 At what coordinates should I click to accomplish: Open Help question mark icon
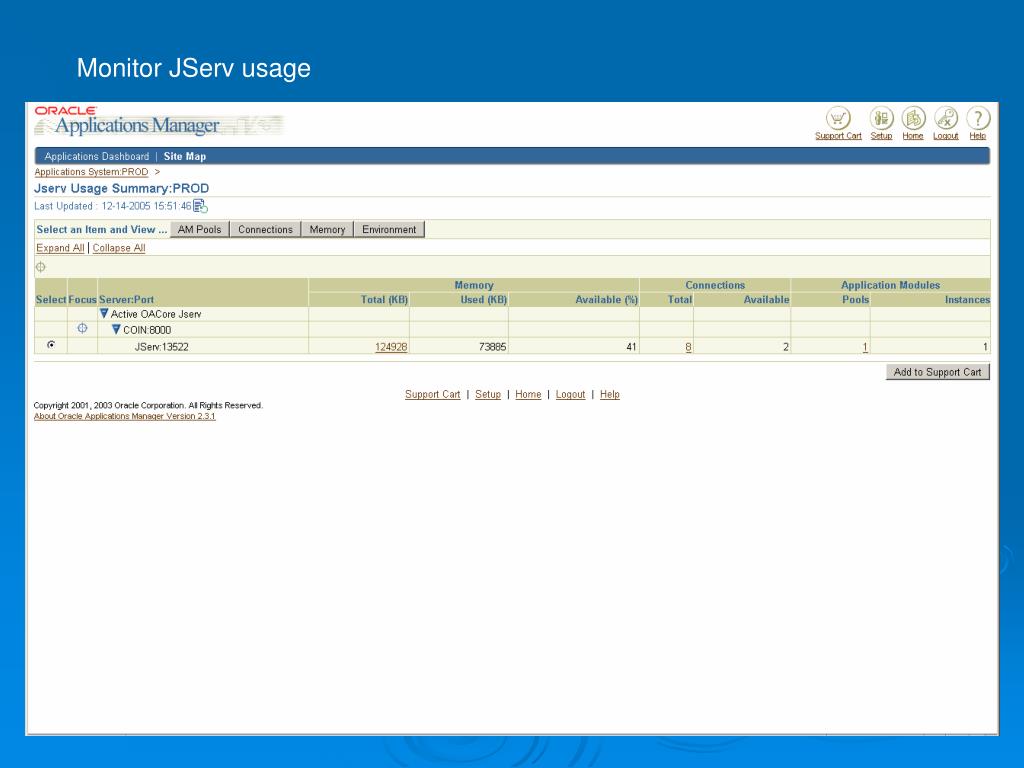click(978, 119)
